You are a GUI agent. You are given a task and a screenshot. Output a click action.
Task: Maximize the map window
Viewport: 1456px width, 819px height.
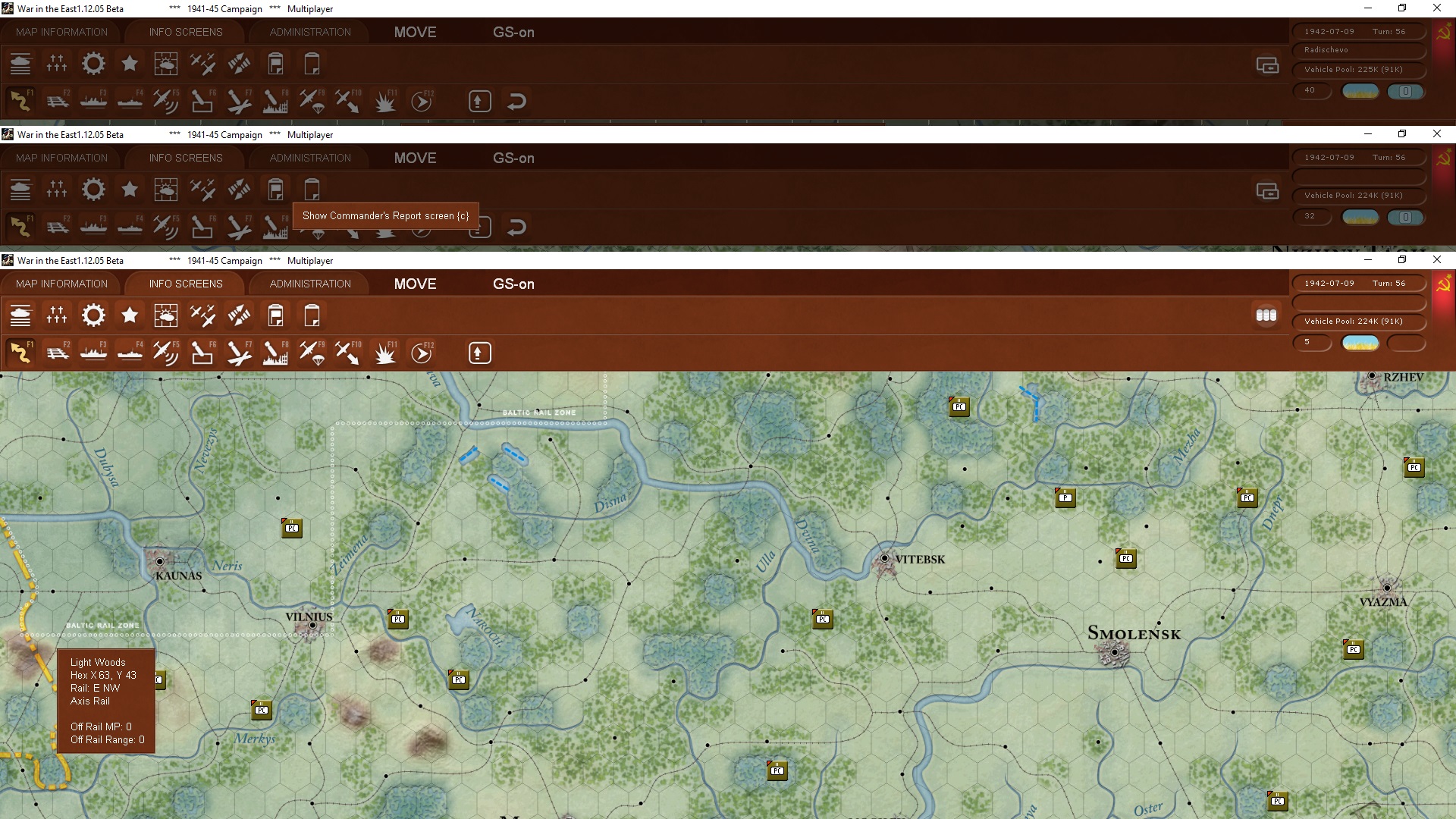pyautogui.click(x=1402, y=259)
